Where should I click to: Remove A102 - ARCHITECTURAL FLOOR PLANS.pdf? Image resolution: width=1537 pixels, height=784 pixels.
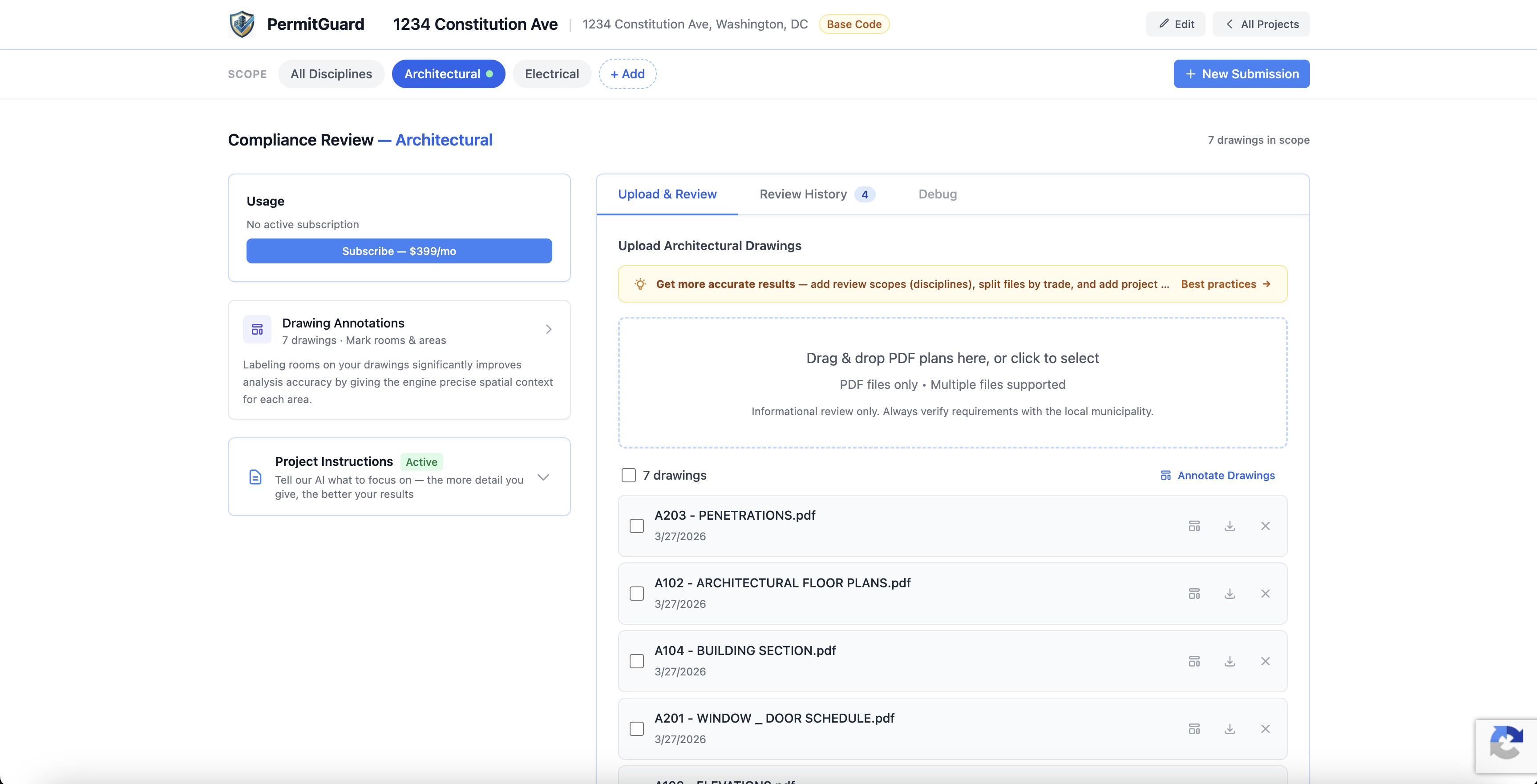1265,594
